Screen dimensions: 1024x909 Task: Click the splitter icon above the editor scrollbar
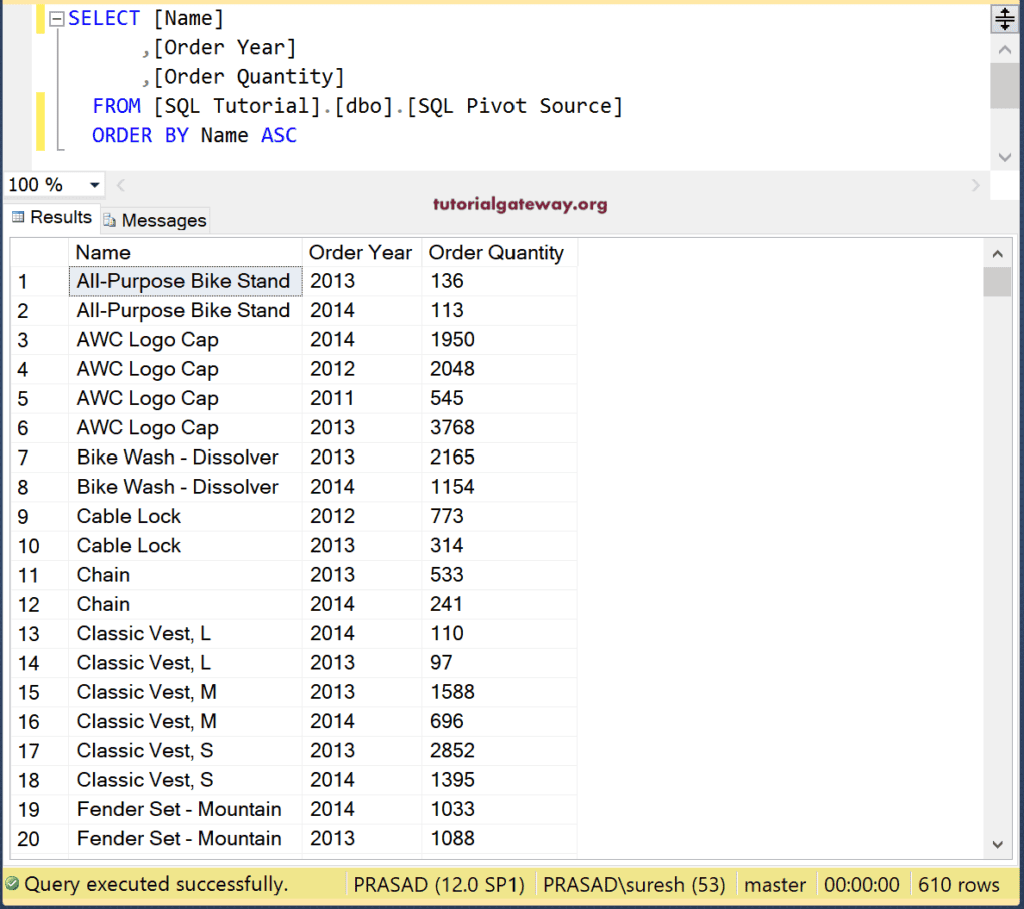click(1005, 18)
